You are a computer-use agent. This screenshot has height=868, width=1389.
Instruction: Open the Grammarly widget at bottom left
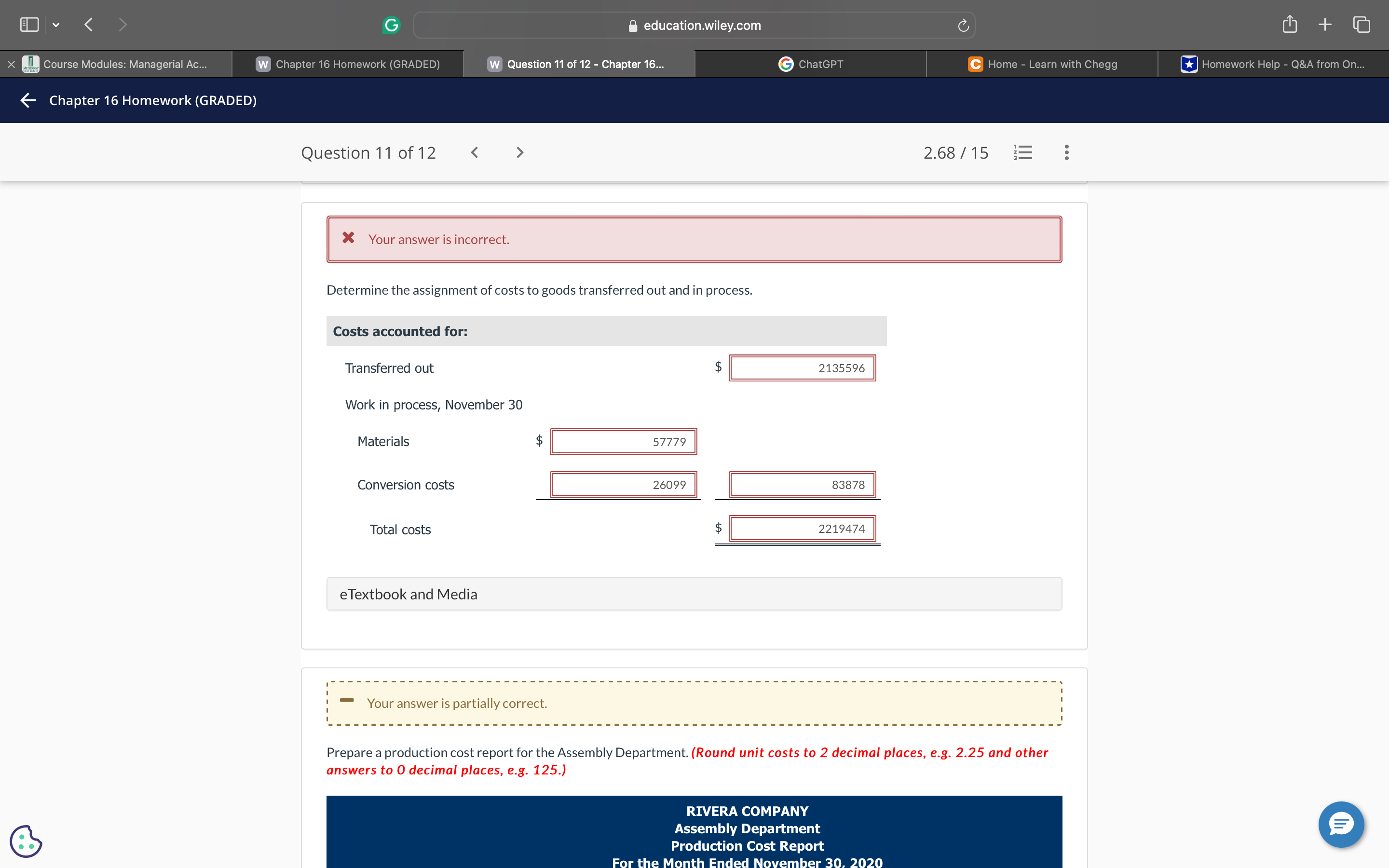point(25,841)
